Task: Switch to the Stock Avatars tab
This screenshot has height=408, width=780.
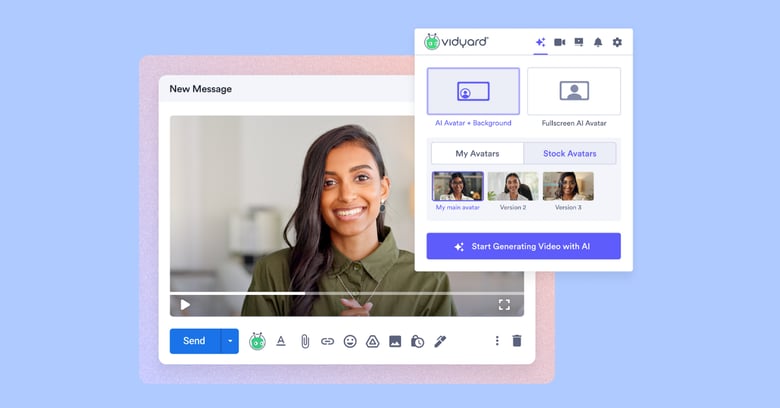Action: point(569,153)
